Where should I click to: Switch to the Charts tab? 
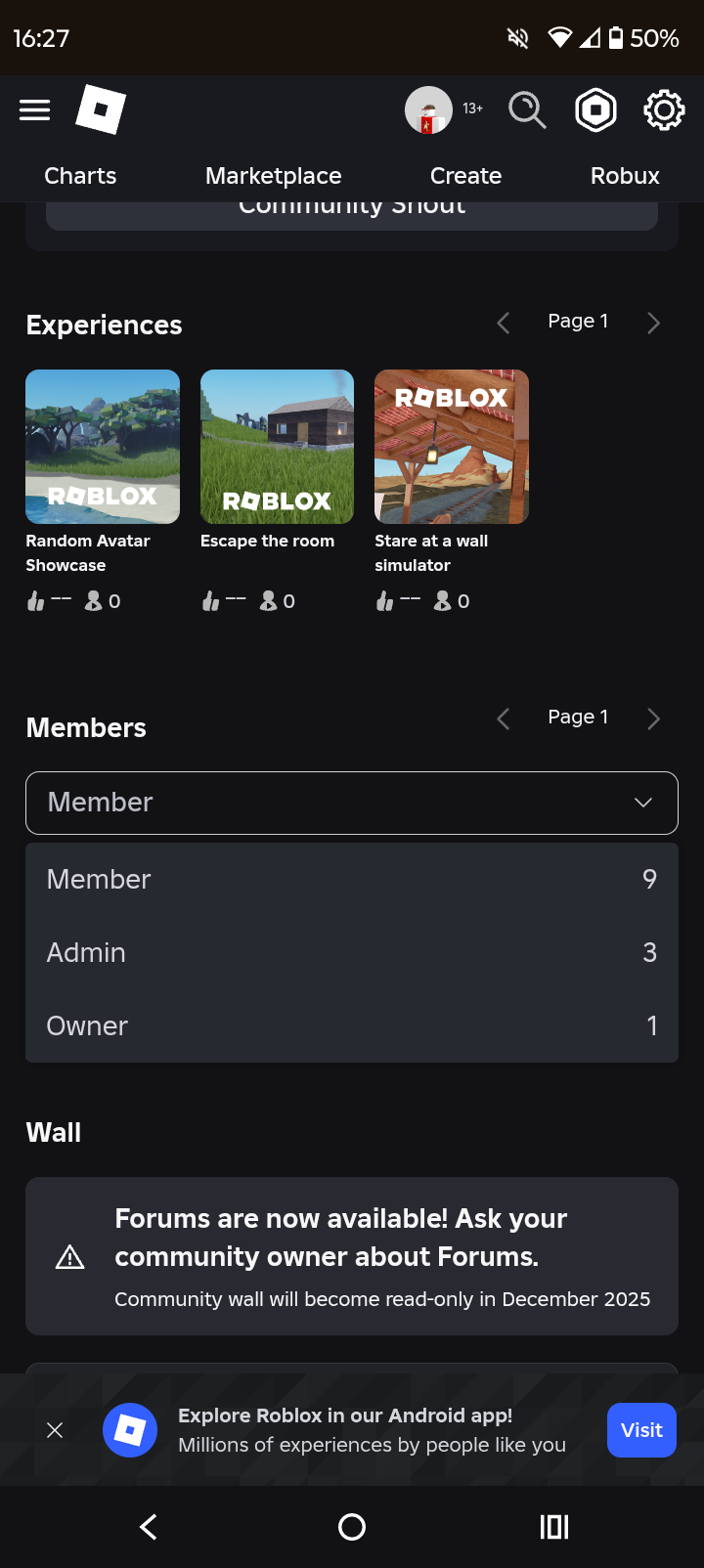[80, 176]
